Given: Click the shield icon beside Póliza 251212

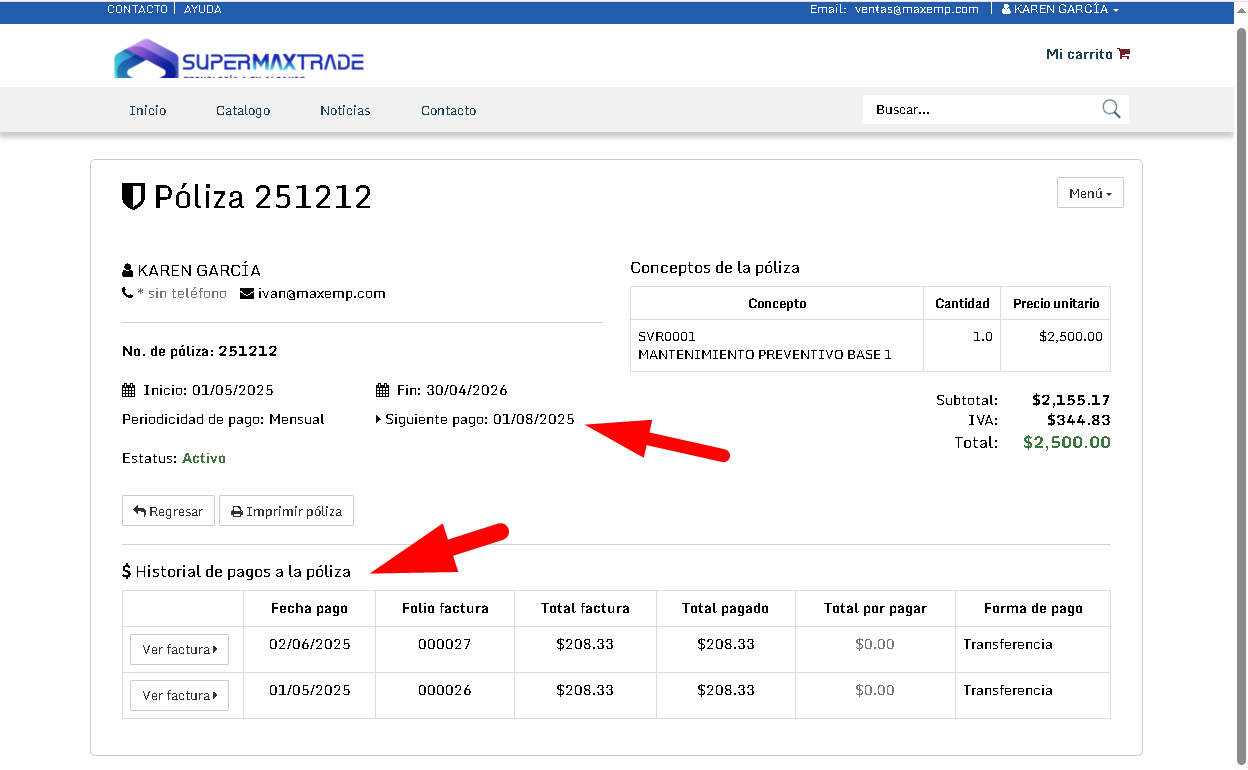Looking at the screenshot, I should point(133,196).
